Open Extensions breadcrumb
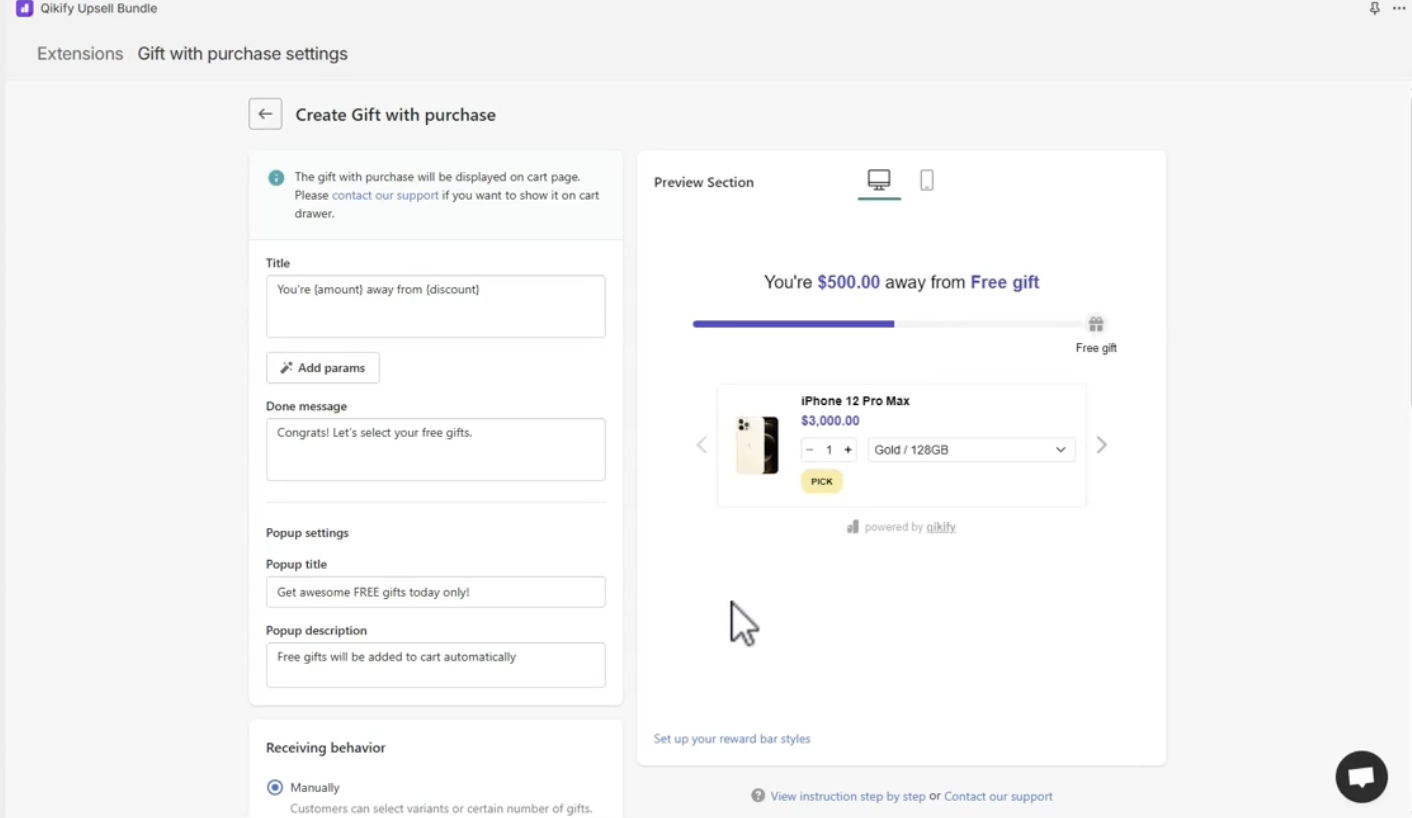 [x=80, y=54]
